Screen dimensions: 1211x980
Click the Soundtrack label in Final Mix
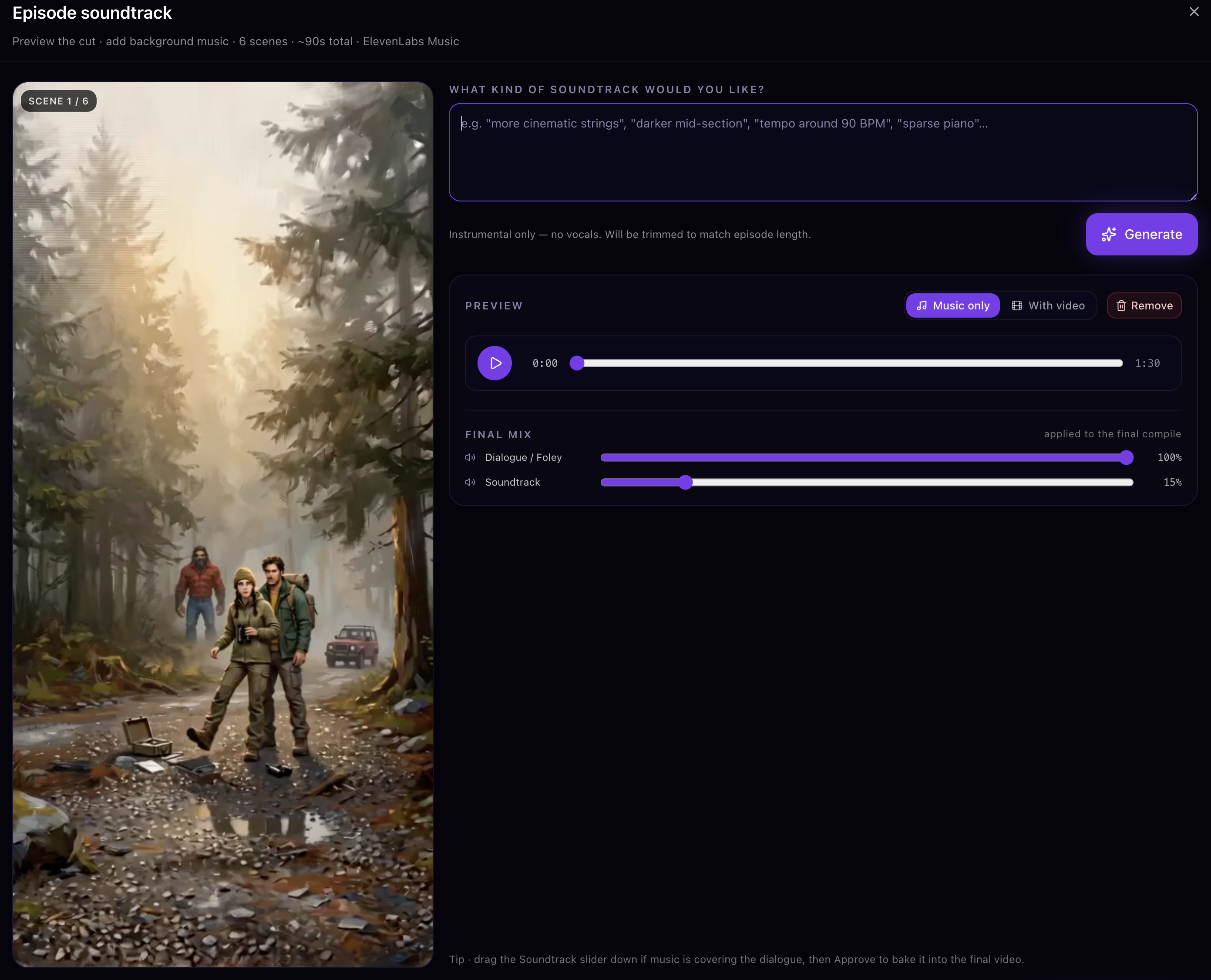coord(513,482)
